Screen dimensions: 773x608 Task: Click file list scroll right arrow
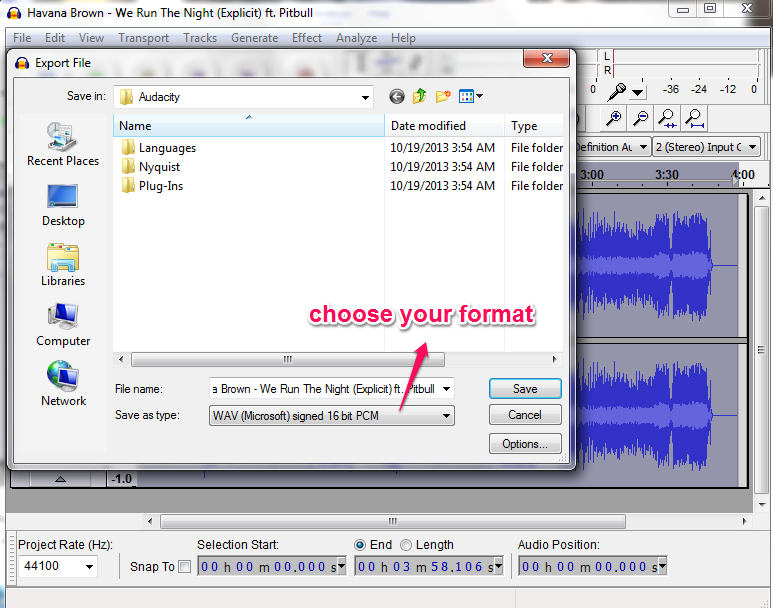(555, 359)
